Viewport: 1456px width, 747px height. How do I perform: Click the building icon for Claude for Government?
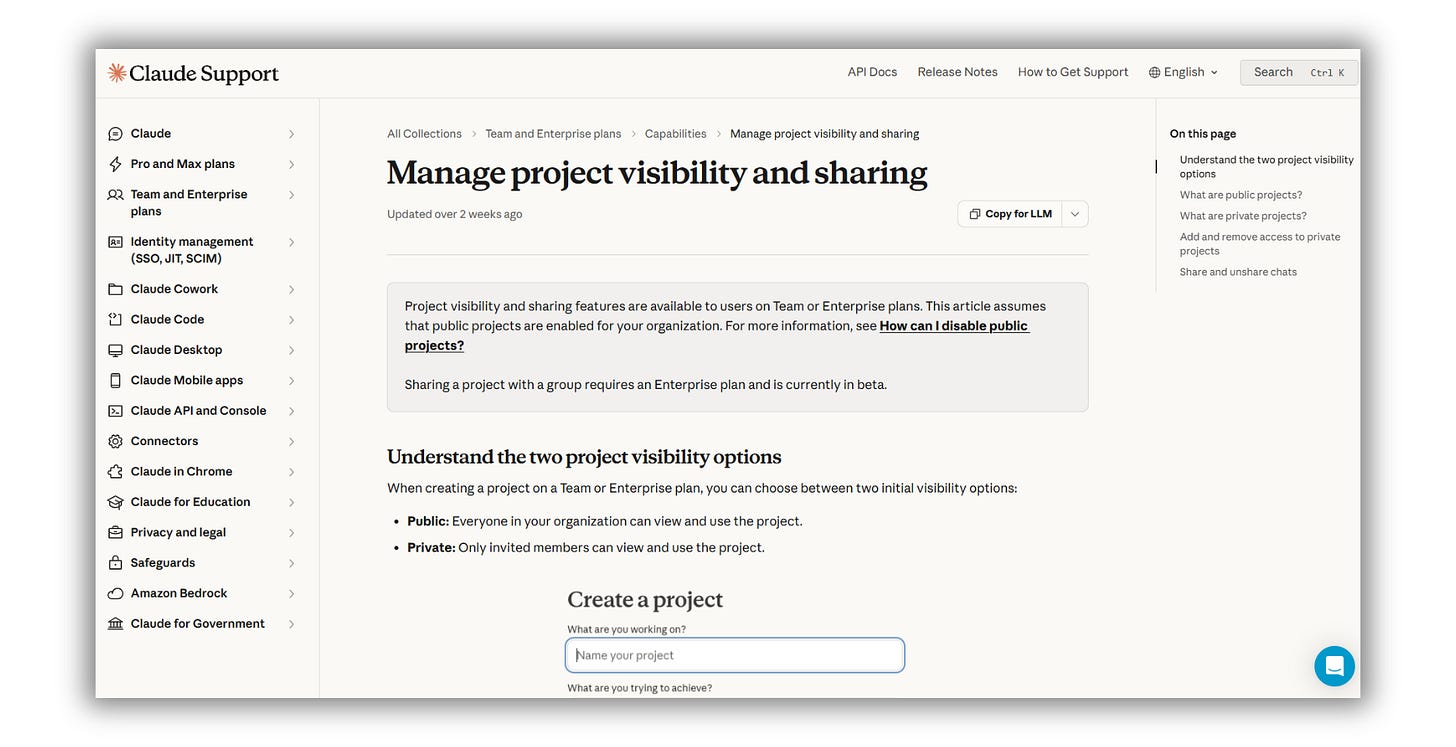[x=115, y=624]
